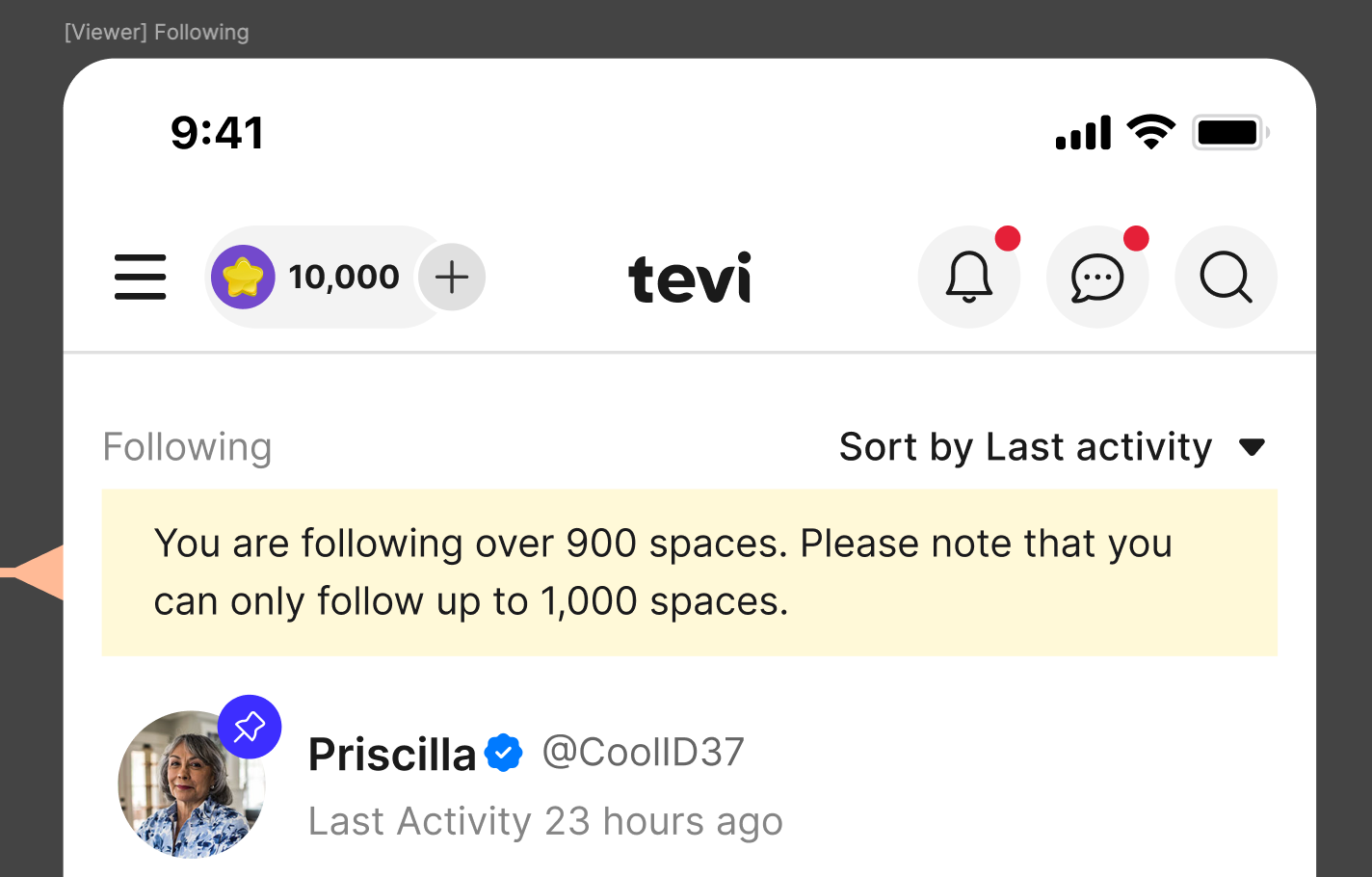The height and width of the screenshot is (877, 1372).
Task: Open the search magnifier
Action: pyautogui.click(x=1226, y=277)
